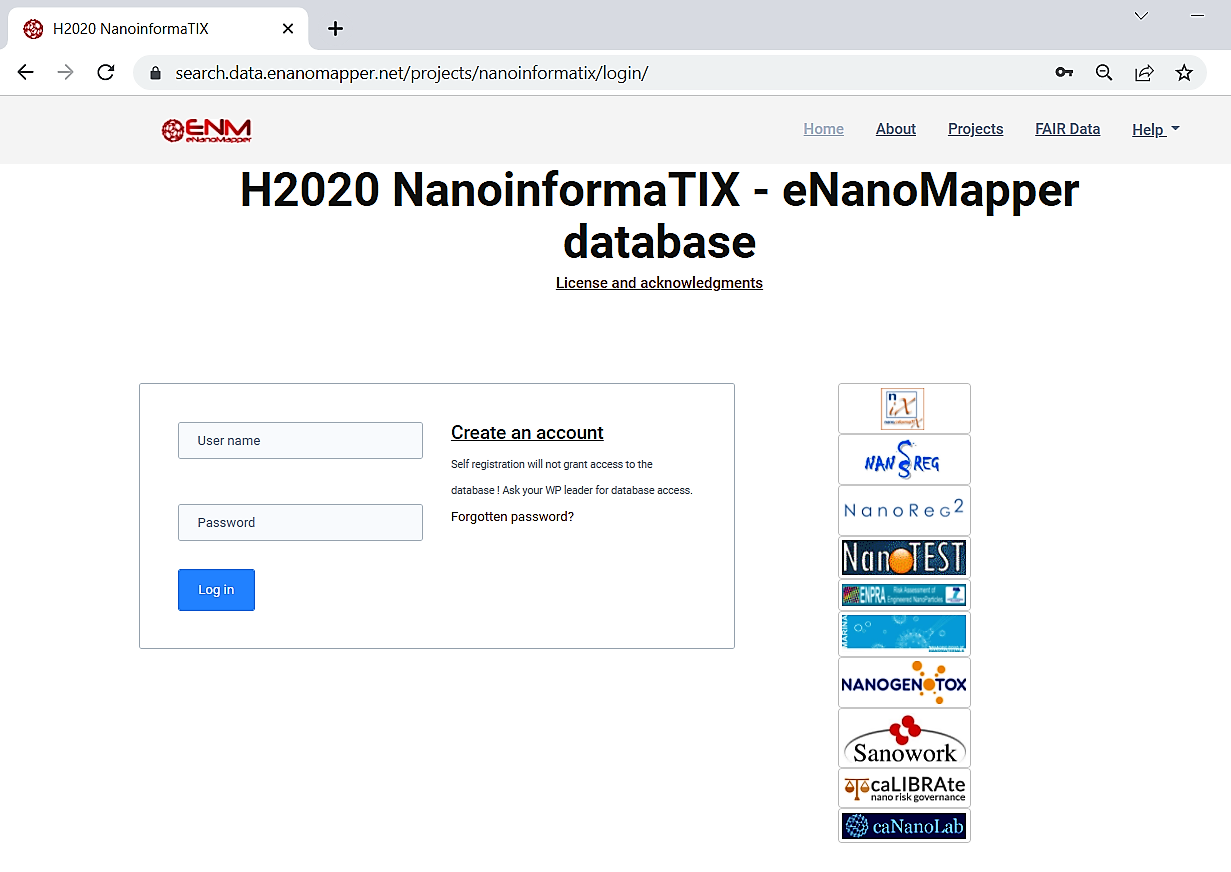View site info via padlock icon
Viewport: 1231px width, 872px height.
click(x=154, y=73)
